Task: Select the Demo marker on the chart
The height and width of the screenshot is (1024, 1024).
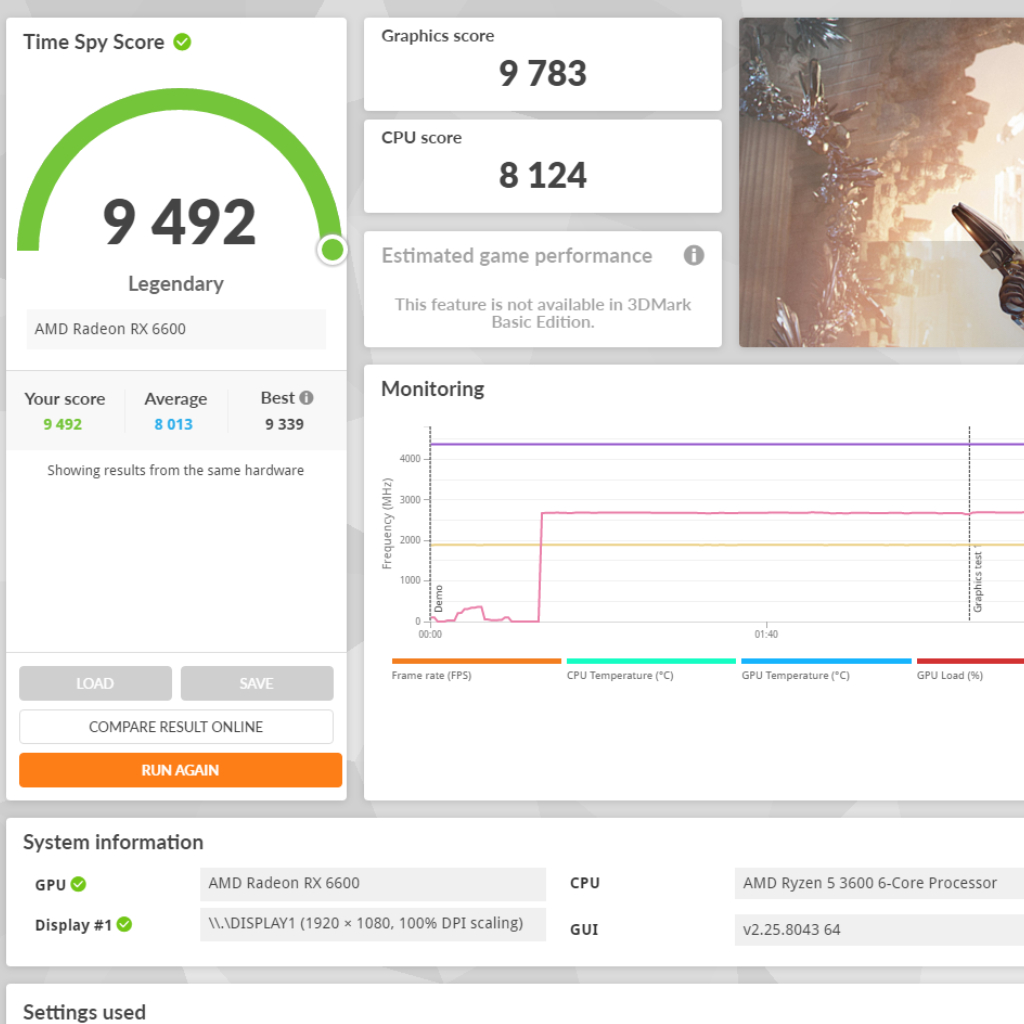Action: [438, 599]
